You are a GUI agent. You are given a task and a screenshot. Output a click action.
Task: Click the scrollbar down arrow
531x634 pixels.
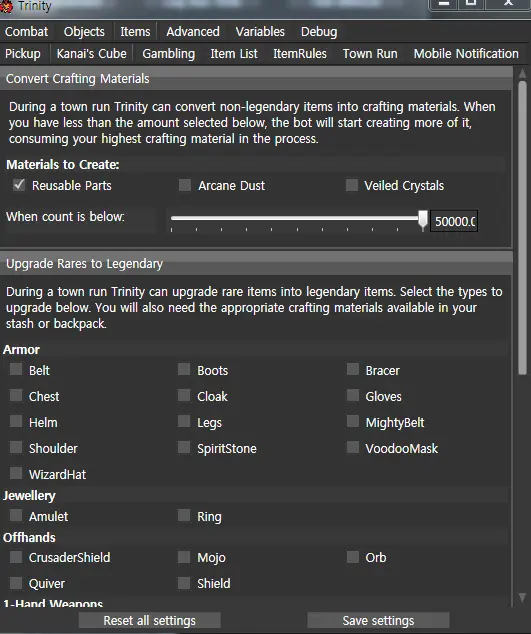click(522, 597)
